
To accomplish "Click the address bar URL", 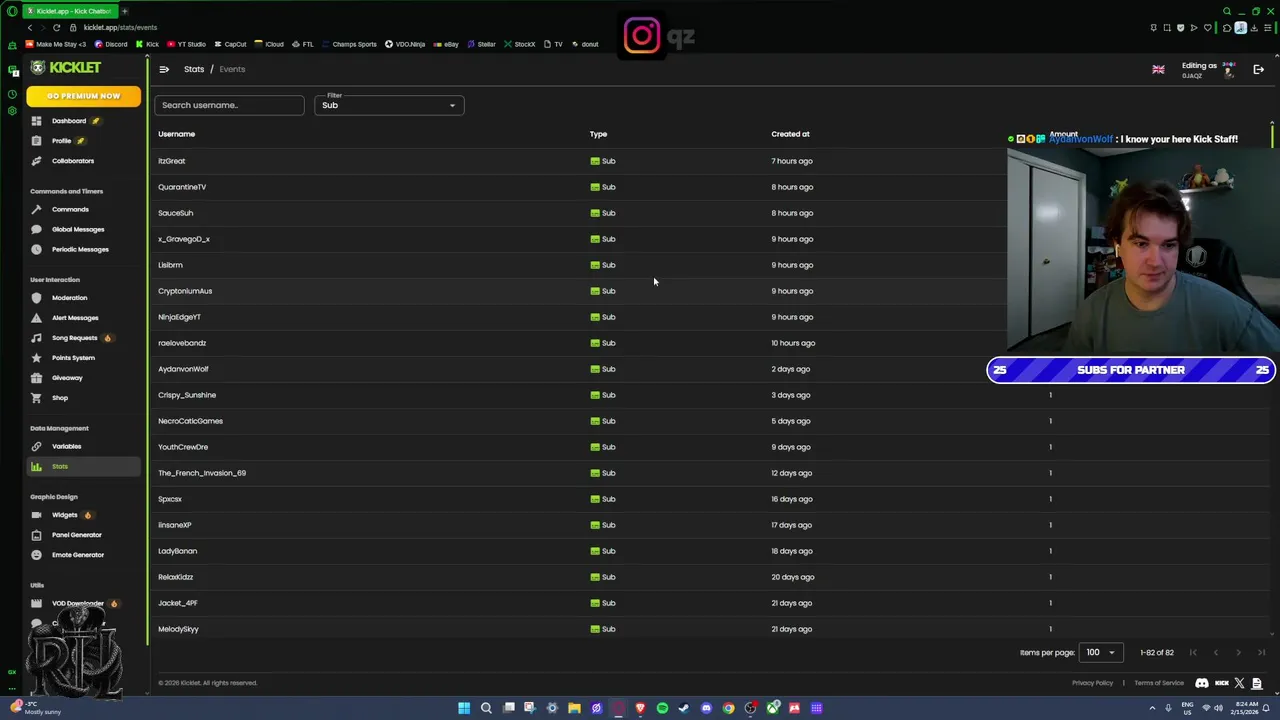I will (120, 27).
